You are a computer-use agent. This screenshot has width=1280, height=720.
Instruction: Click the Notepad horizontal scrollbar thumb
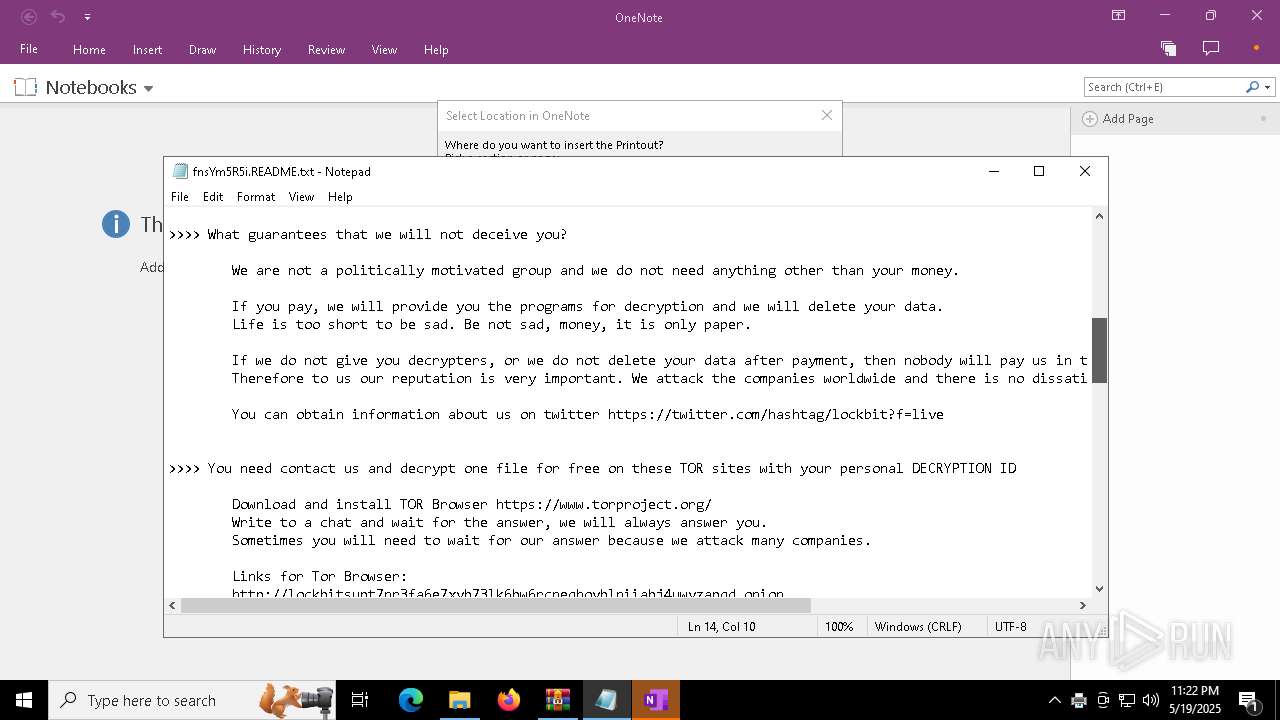[x=496, y=605]
